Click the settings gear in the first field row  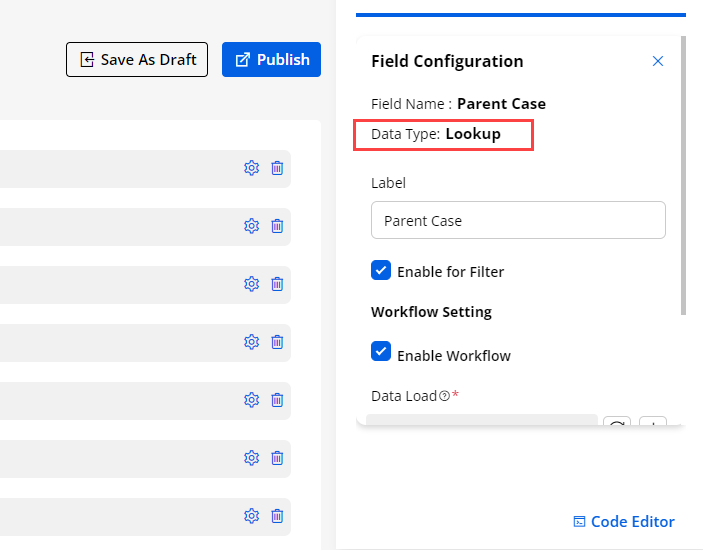[251, 168]
